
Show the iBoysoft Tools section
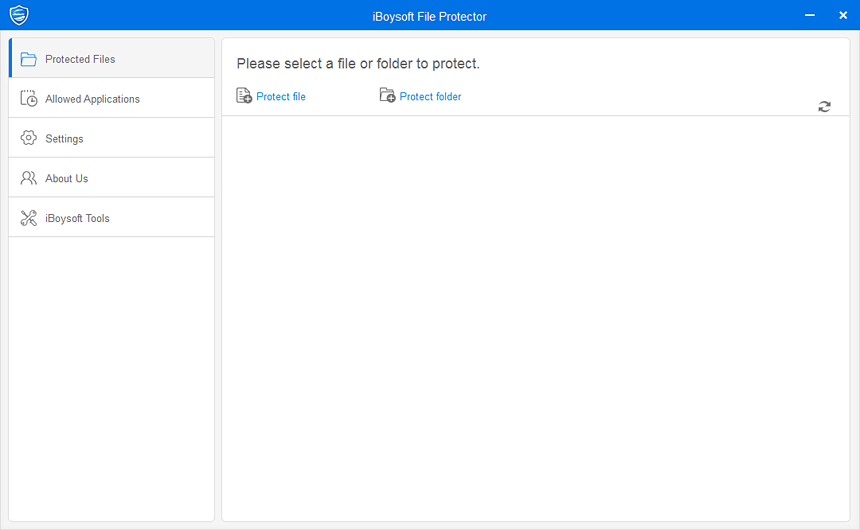click(77, 219)
